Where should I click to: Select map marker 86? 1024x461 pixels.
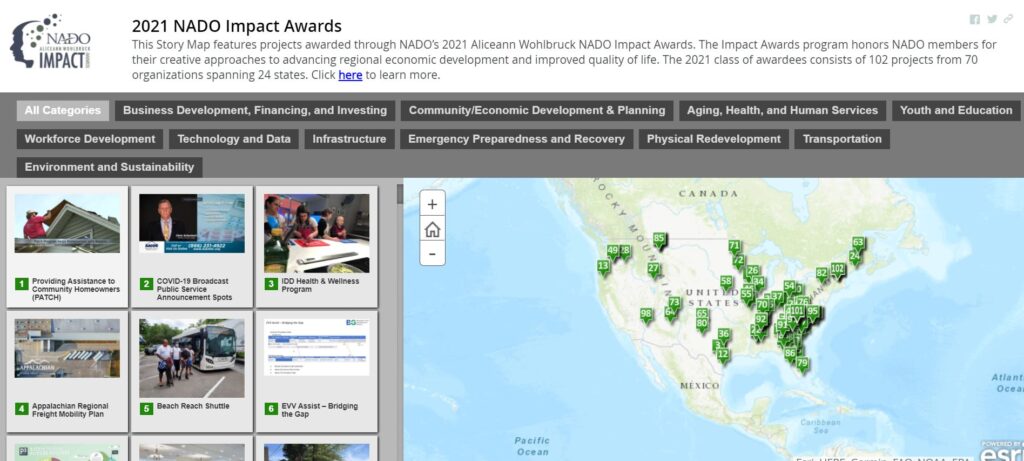[790, 354]
